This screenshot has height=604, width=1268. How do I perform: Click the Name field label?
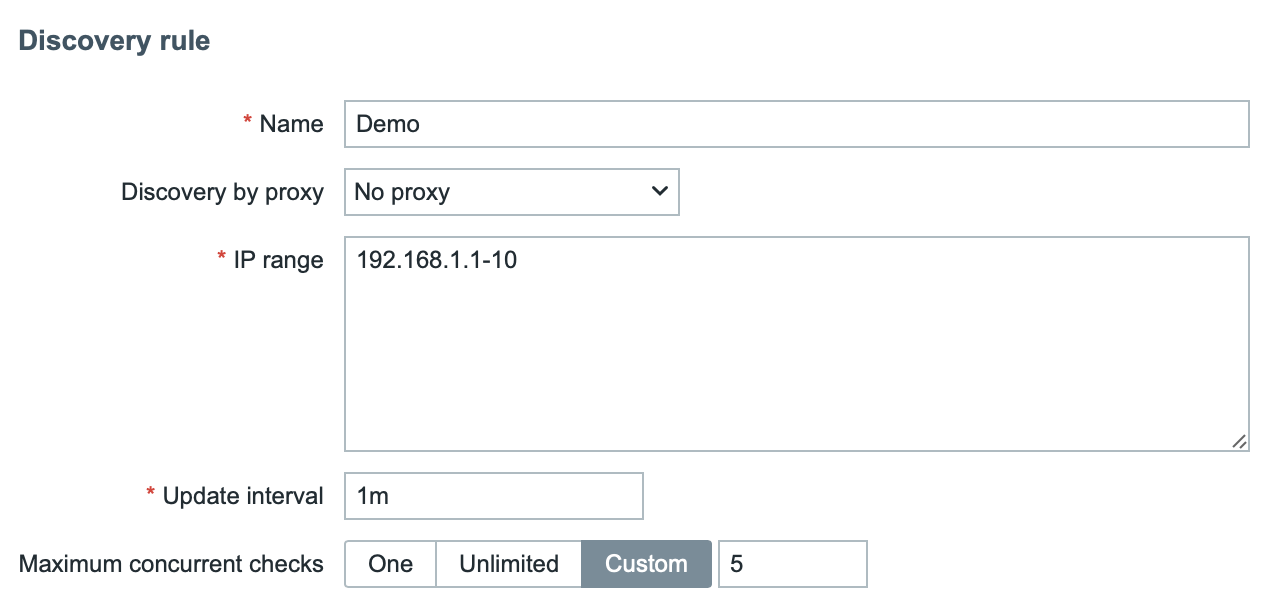pos(291,124)
